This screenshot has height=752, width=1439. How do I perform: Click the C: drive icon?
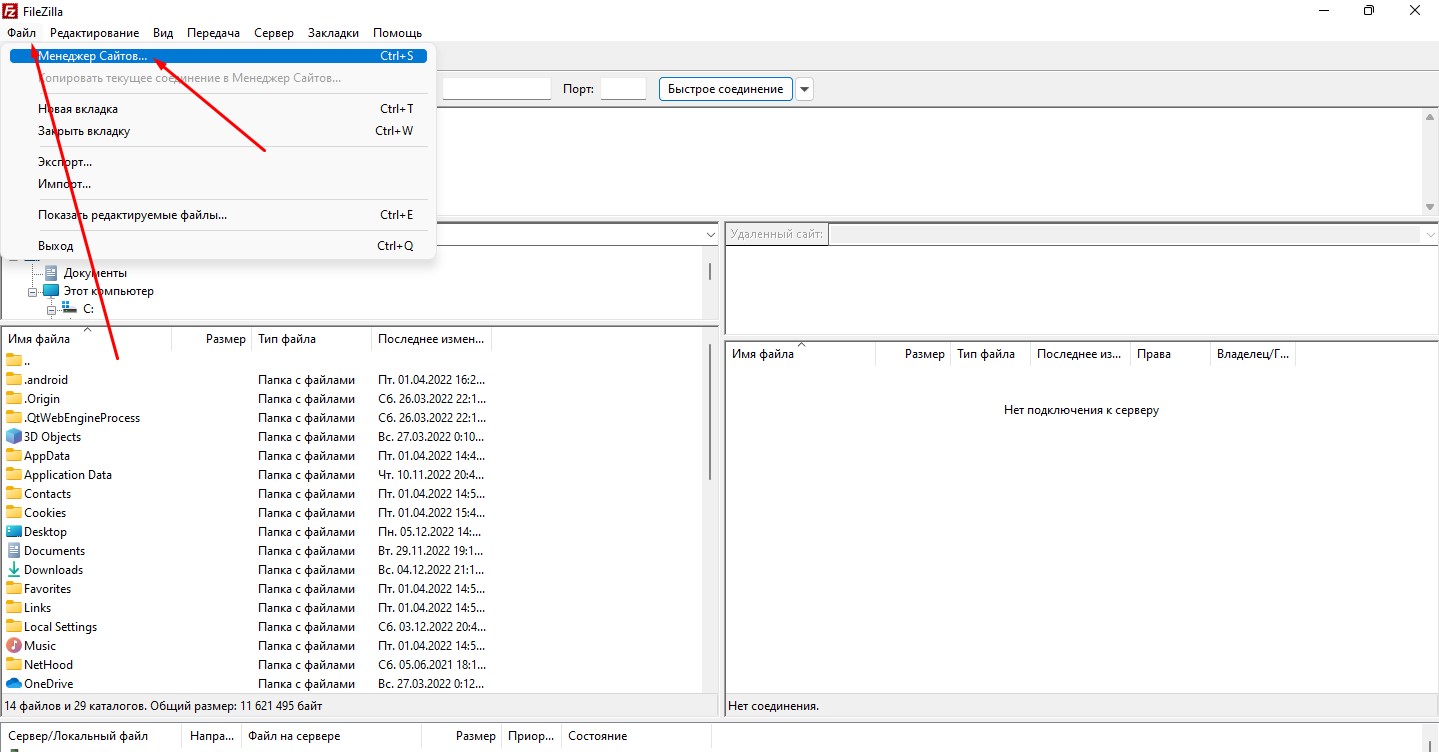tap(70, 309)
